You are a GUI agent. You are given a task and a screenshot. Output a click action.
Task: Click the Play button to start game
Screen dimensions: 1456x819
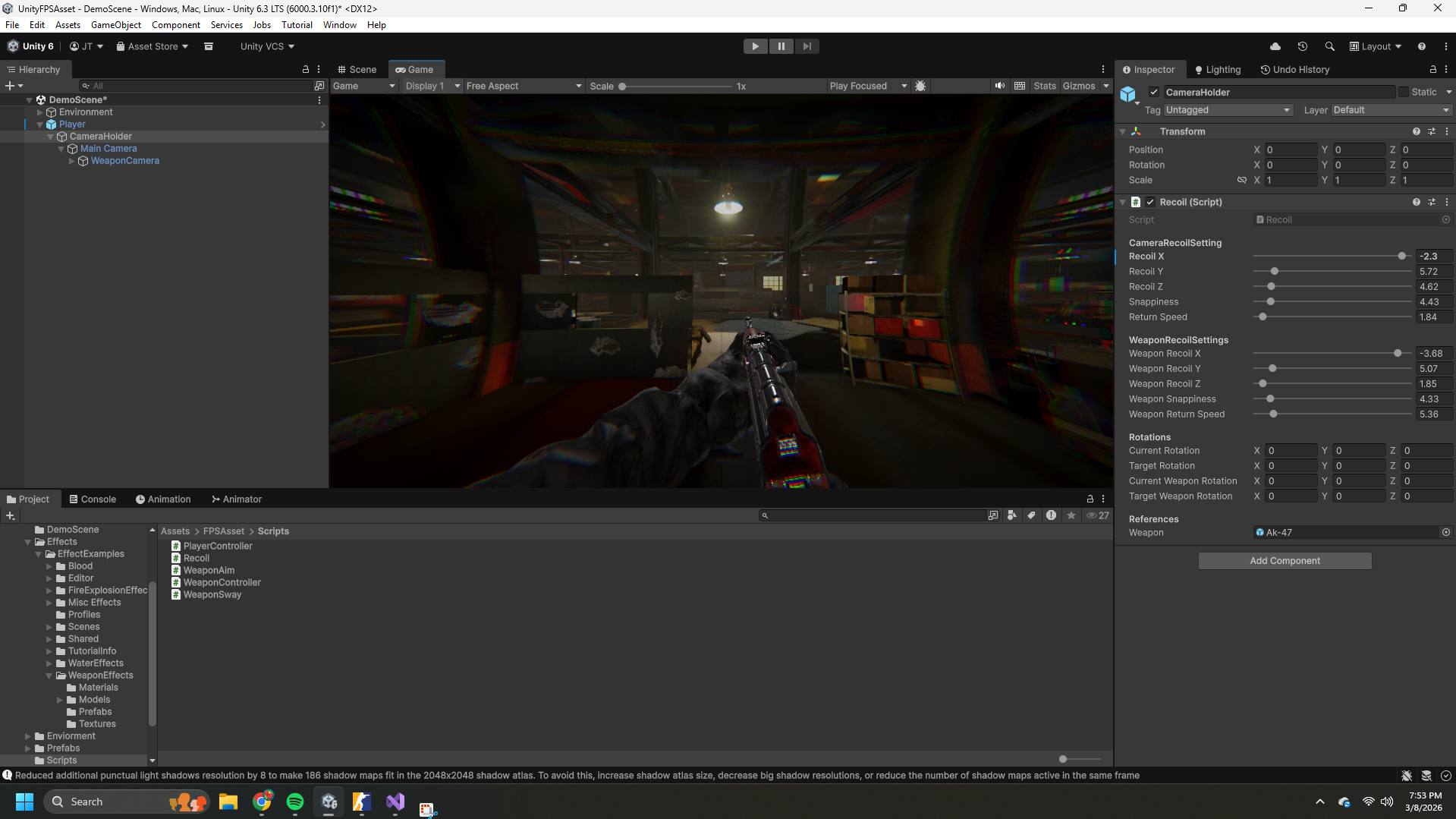point(755,46)
